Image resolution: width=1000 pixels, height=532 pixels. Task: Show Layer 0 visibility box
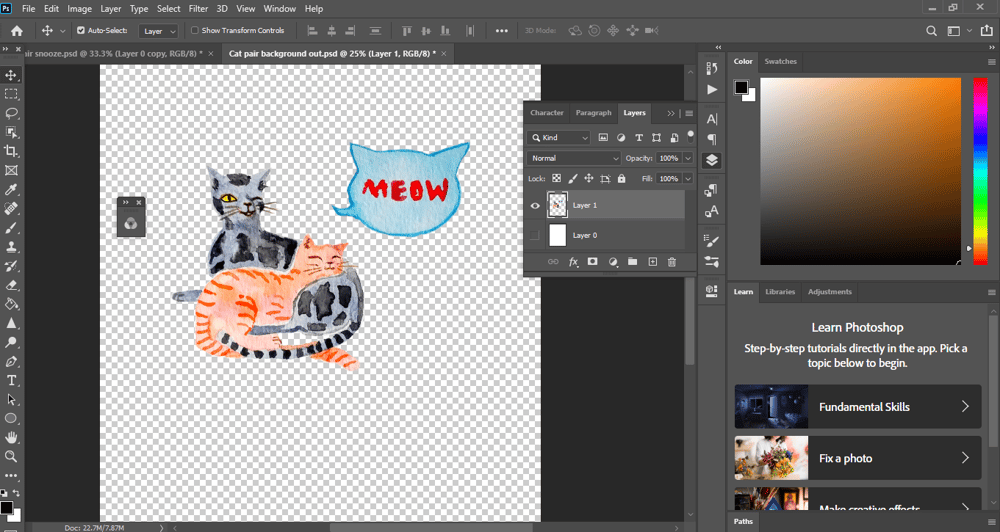534,235
